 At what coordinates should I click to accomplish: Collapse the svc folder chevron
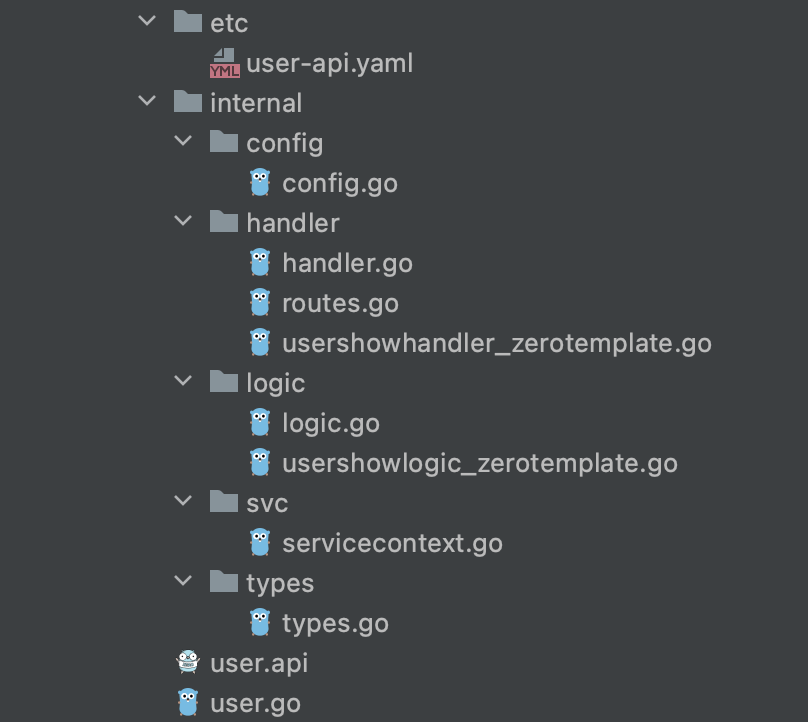(183, 502)
